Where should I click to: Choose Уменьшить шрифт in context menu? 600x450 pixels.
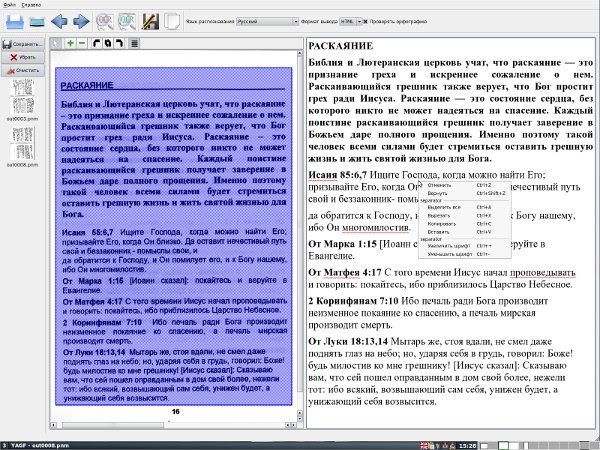point(465,254)
